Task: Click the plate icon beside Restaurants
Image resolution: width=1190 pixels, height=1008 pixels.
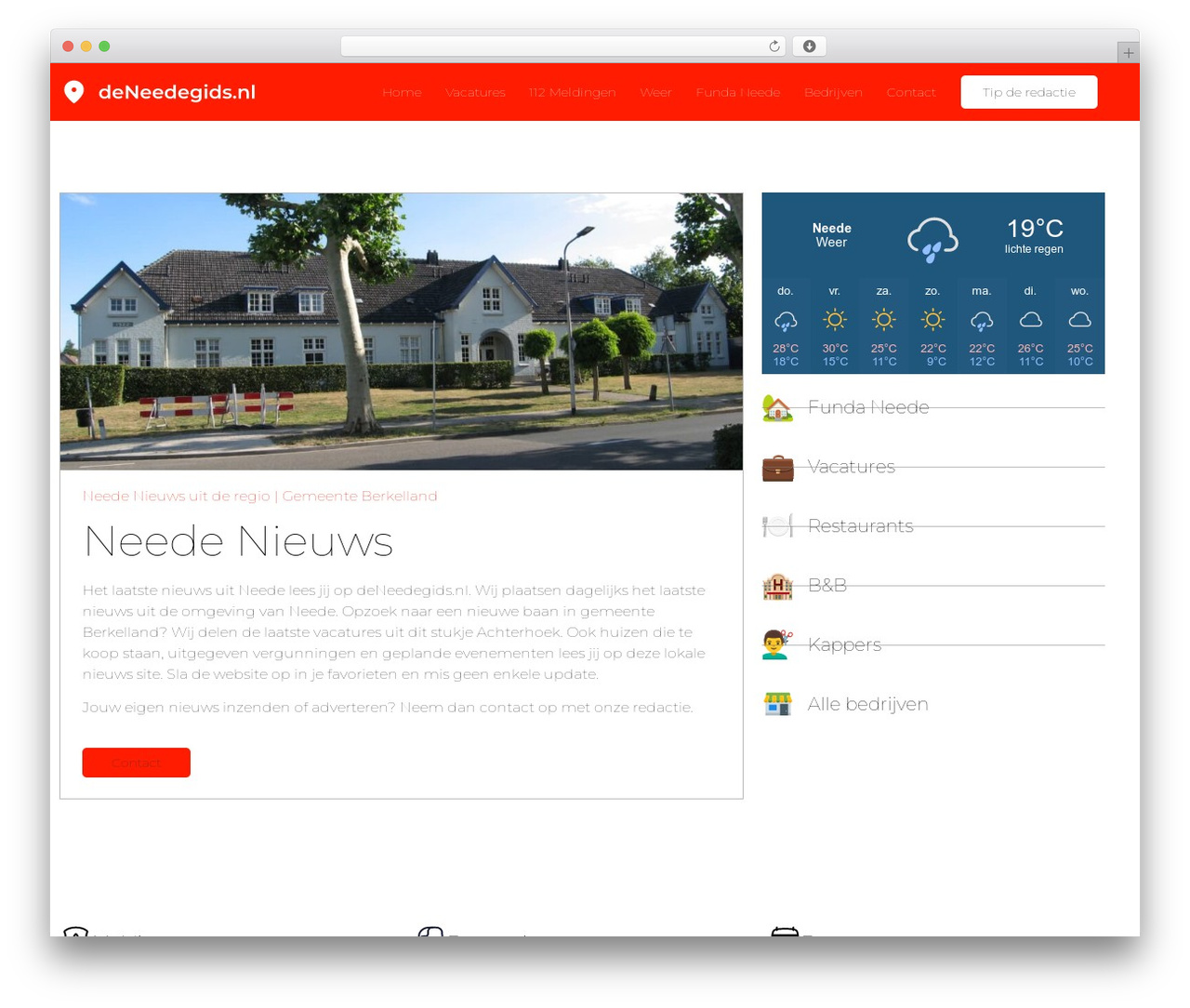Action: [x=777, y=526]
